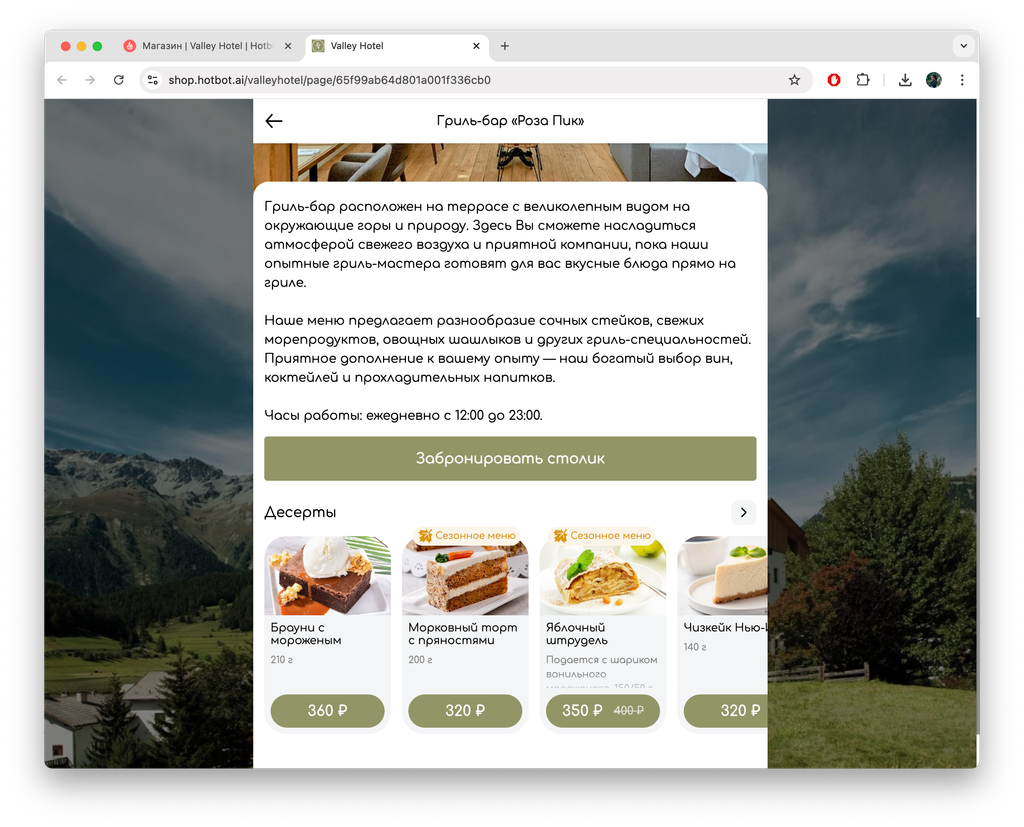The width and height of the screenshot is (1024, 827).
Task: Add Яблочный штрудель for 350 ₽
Action: pyautogui.click(x=602, y=710)
